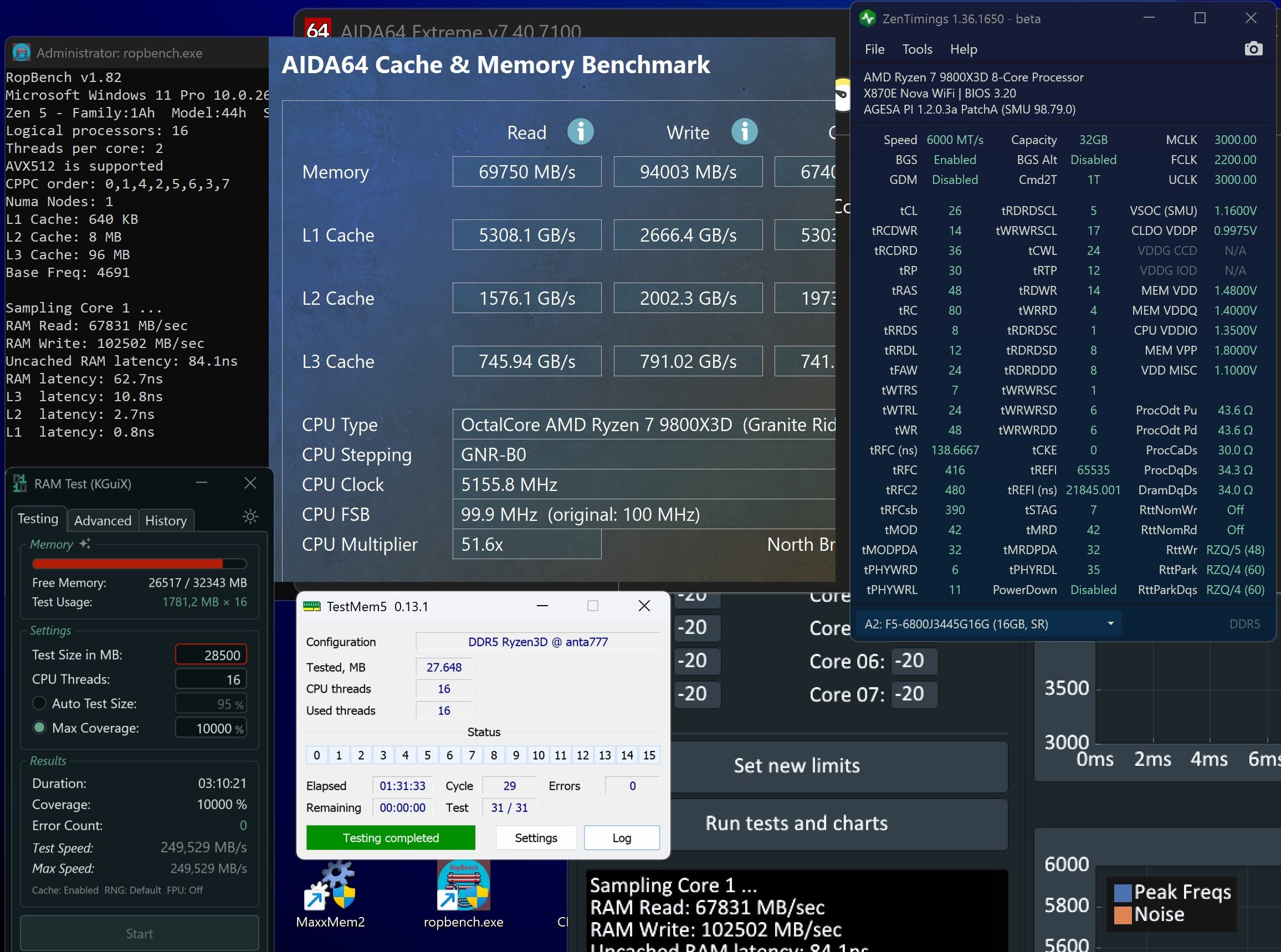The image size is (1281, 952).
Task: Click the Testing completed button in TestMem5
Action: point(391,837)
